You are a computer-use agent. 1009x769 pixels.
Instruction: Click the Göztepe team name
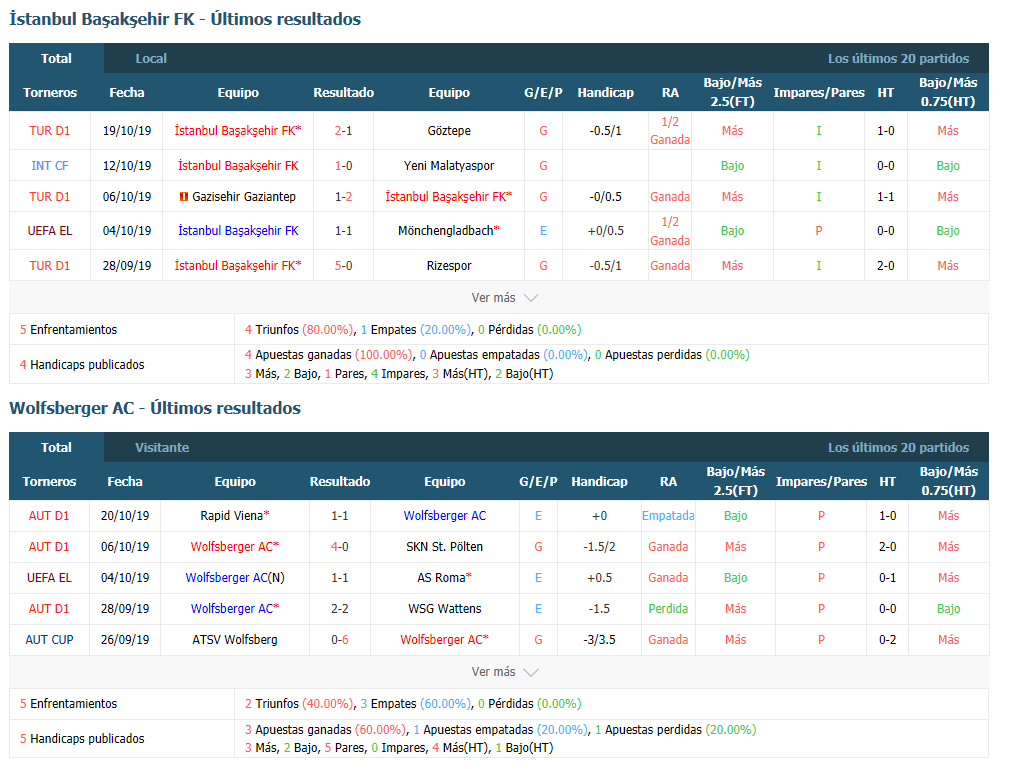449,131
